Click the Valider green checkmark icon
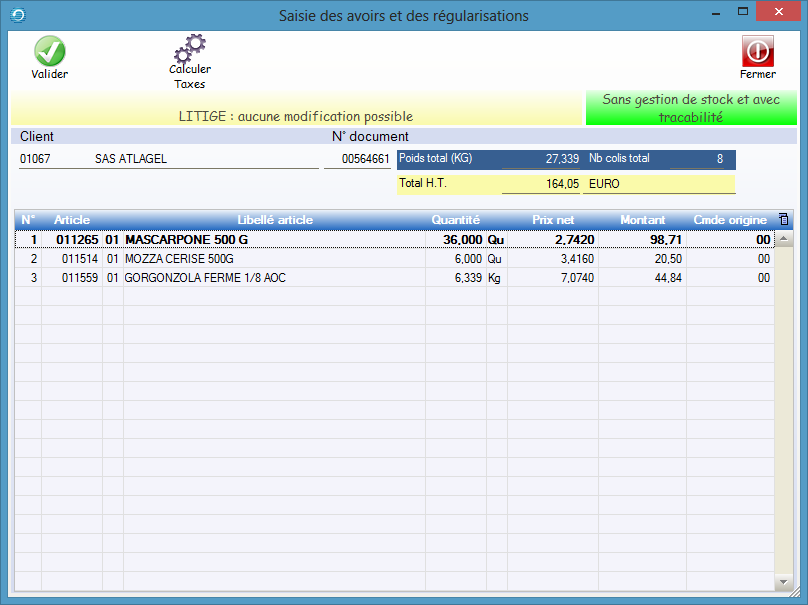Screen dimensions: 808x605 [49, 52]
